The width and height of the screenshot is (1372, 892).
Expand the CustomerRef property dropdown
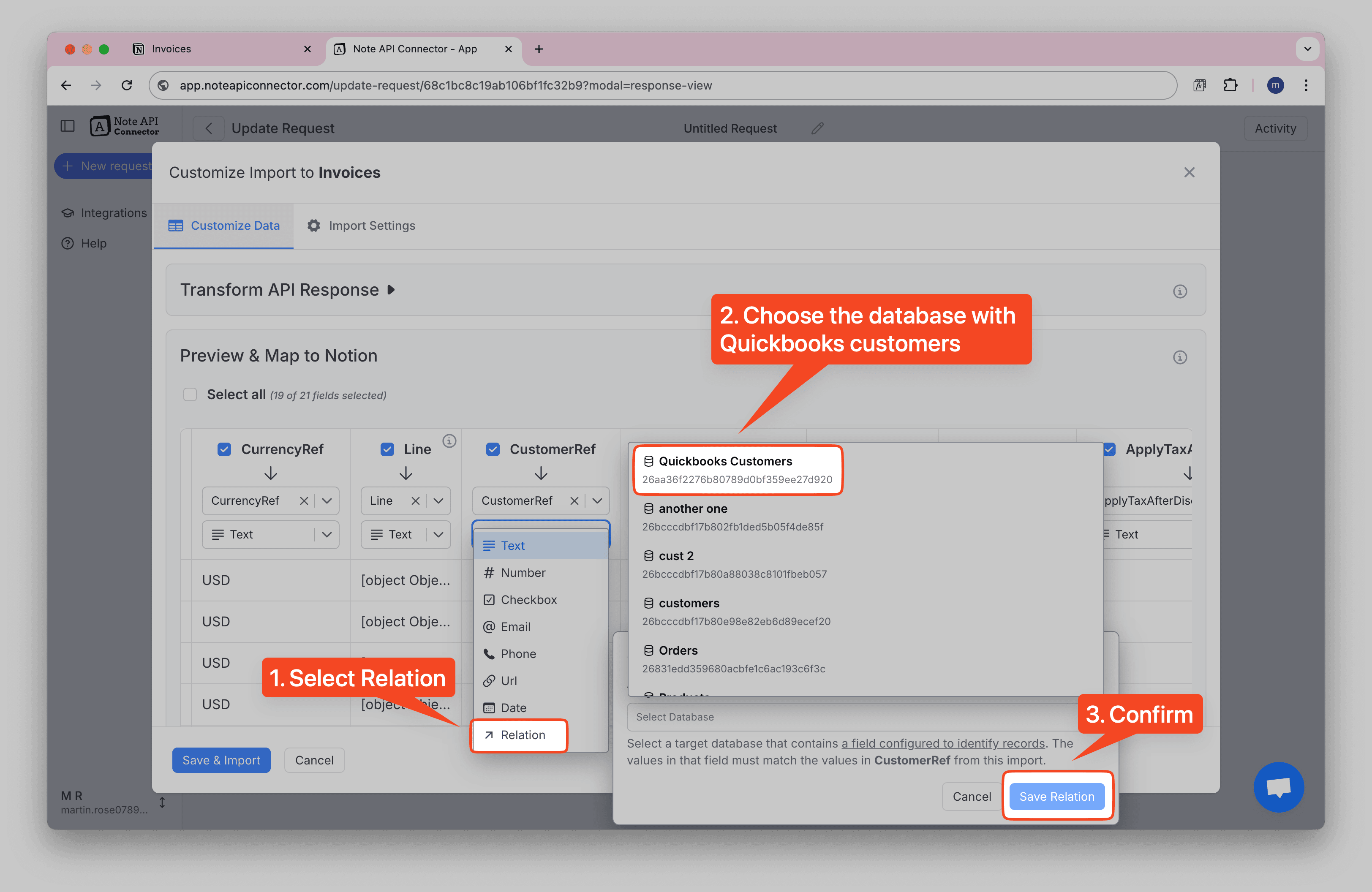click(x=597, y=501)
